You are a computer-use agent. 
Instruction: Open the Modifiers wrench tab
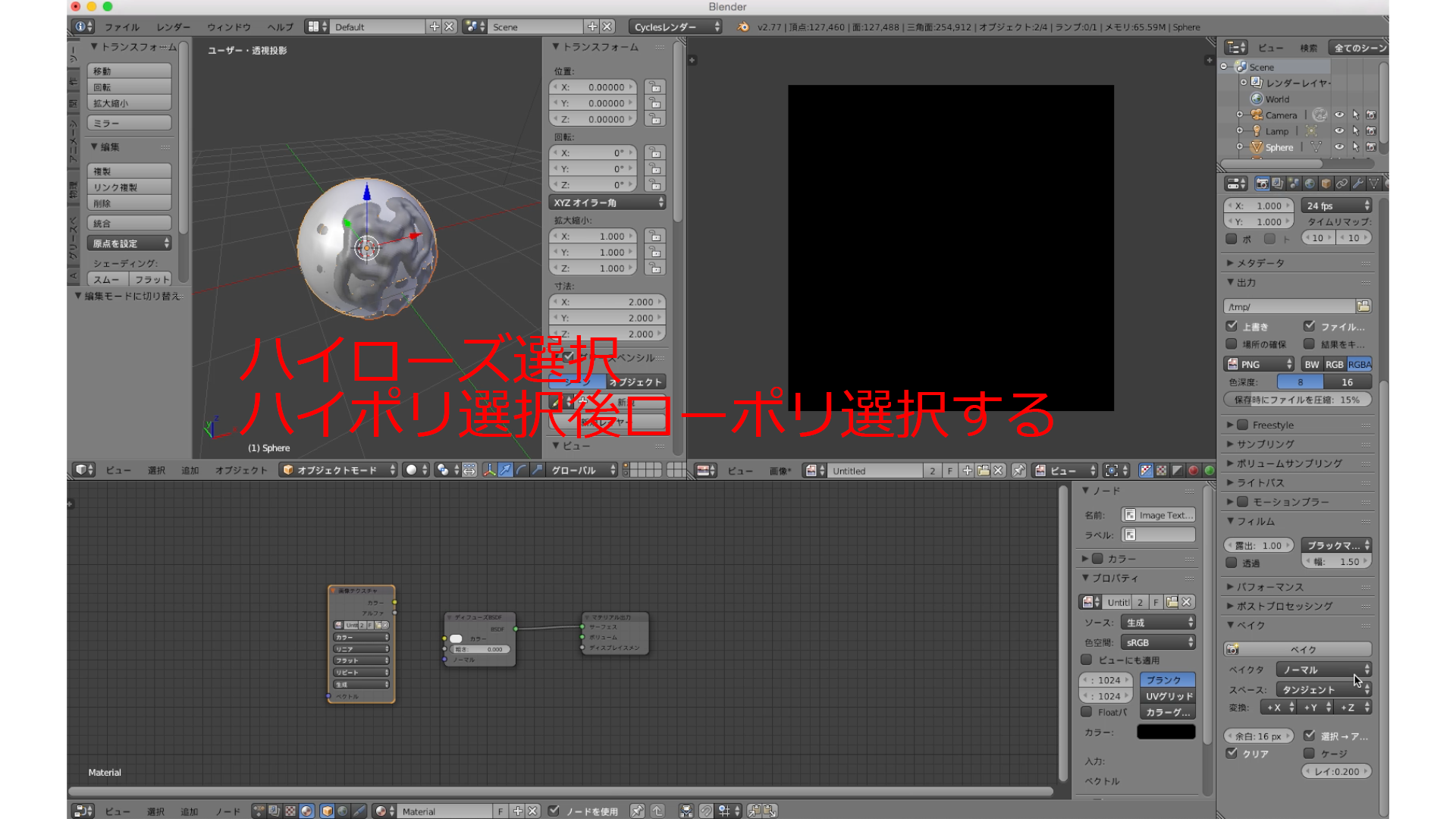[x=1357, y=184]
